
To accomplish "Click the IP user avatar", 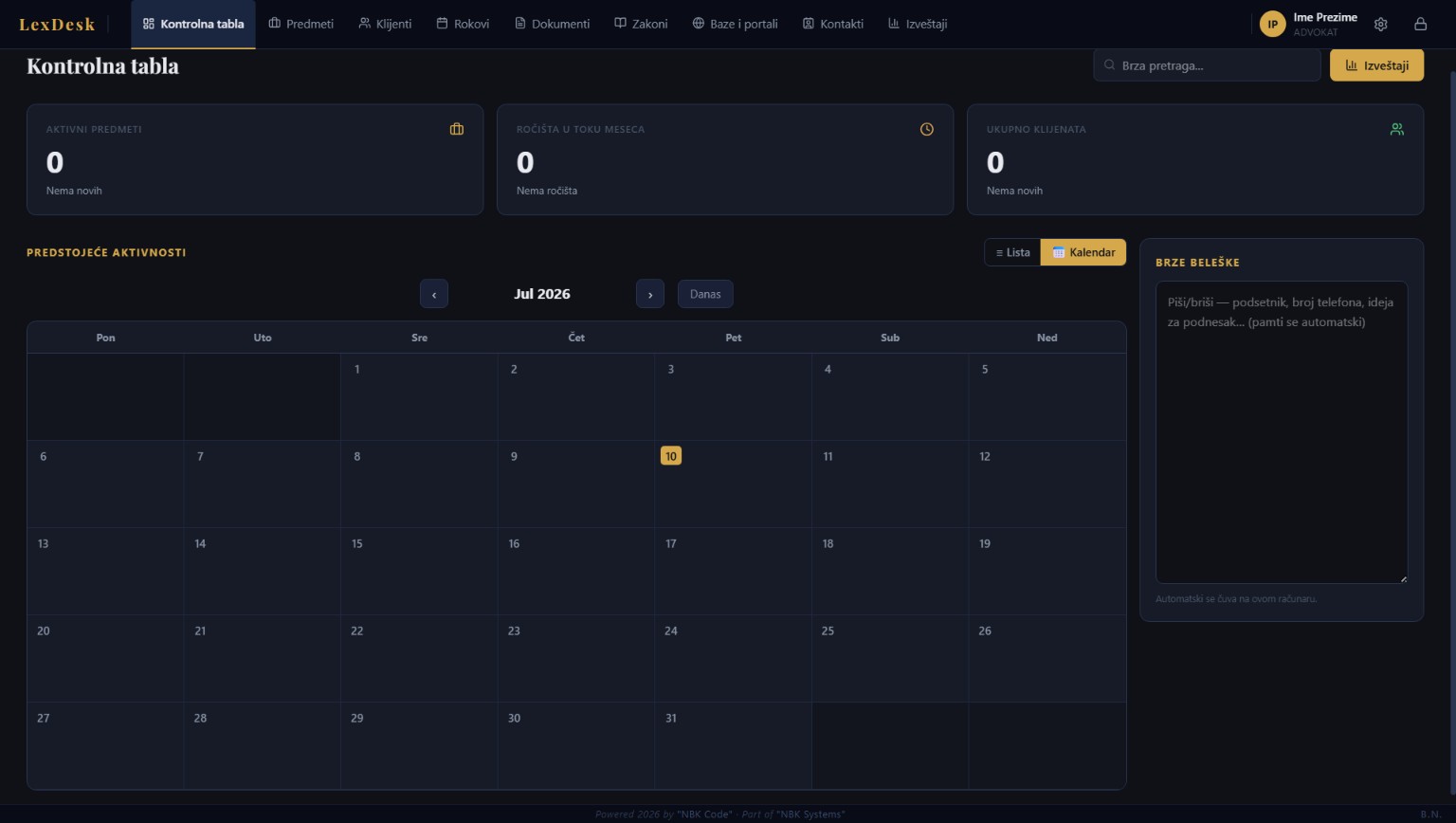I will tap(1272, 24).
